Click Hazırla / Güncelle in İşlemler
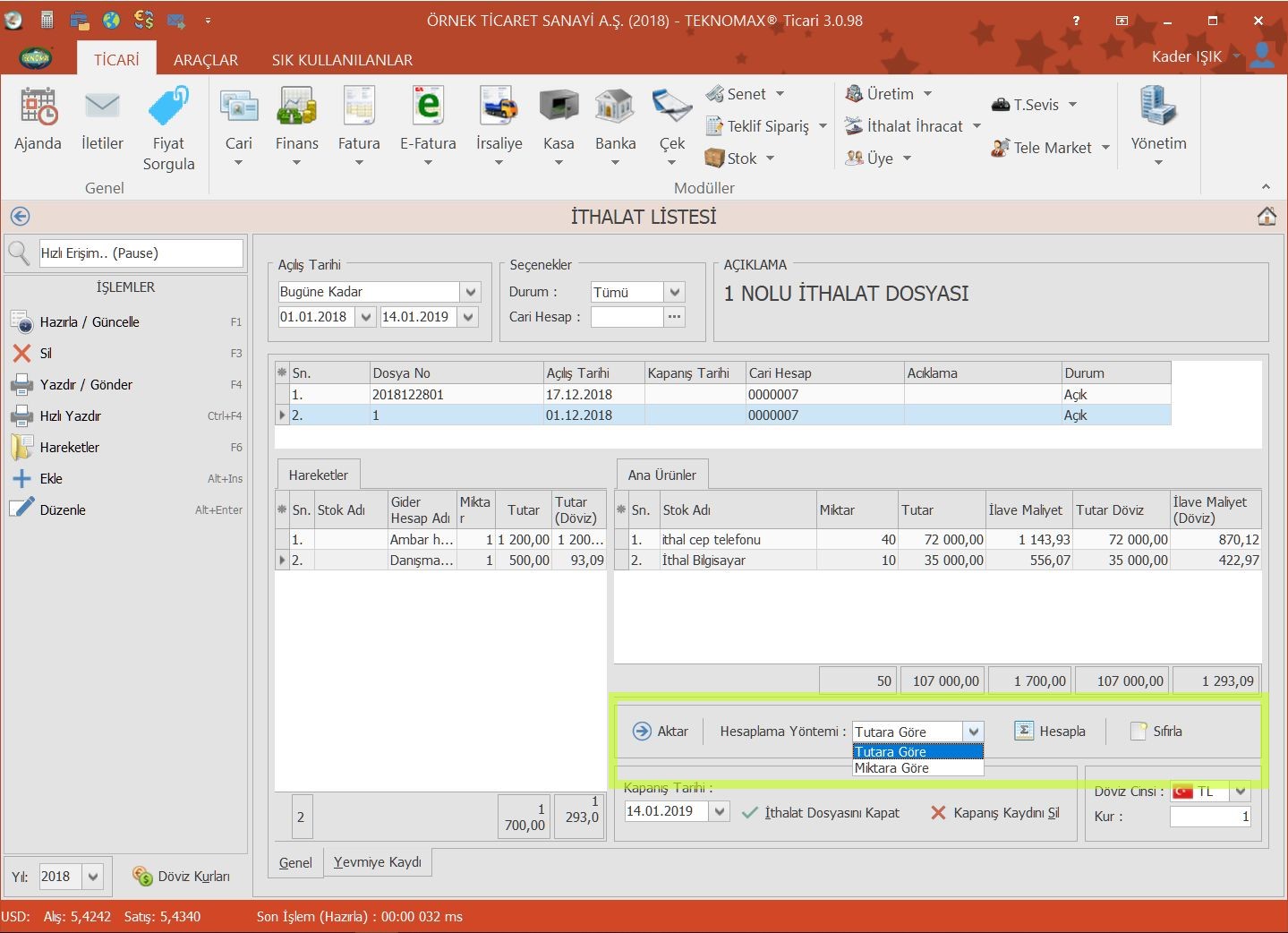This screenshot has width=1288, height=933. tap(90, 322)
